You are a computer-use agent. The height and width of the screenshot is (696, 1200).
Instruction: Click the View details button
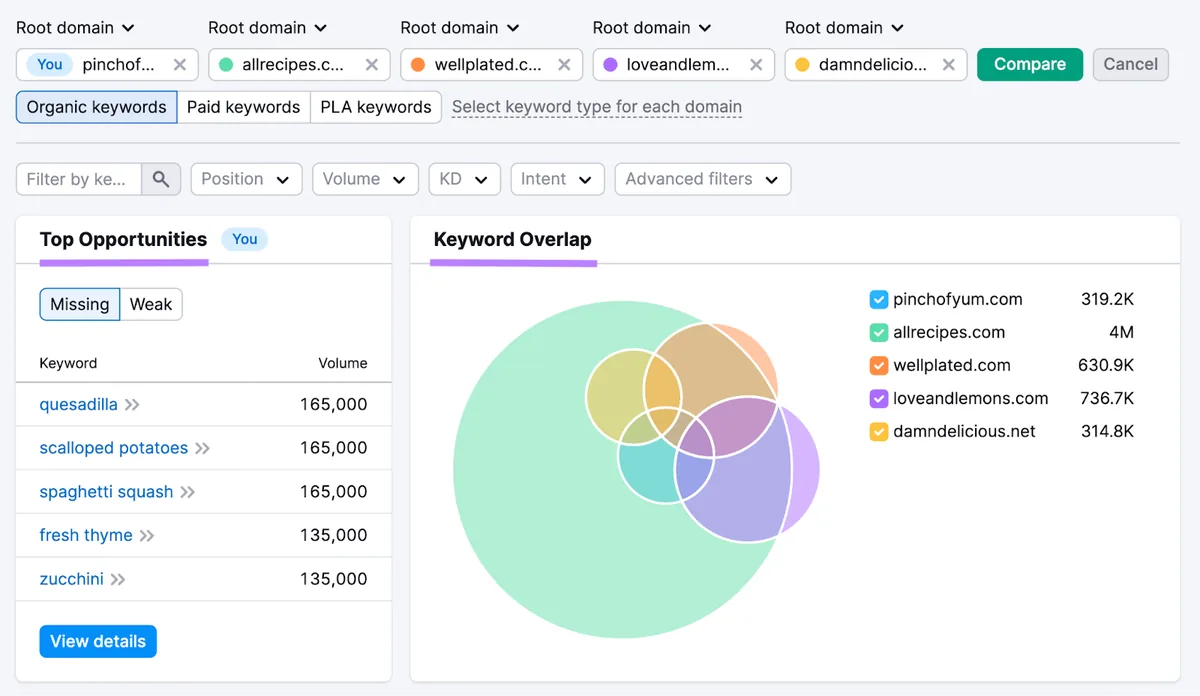click(x=98, y=641)
